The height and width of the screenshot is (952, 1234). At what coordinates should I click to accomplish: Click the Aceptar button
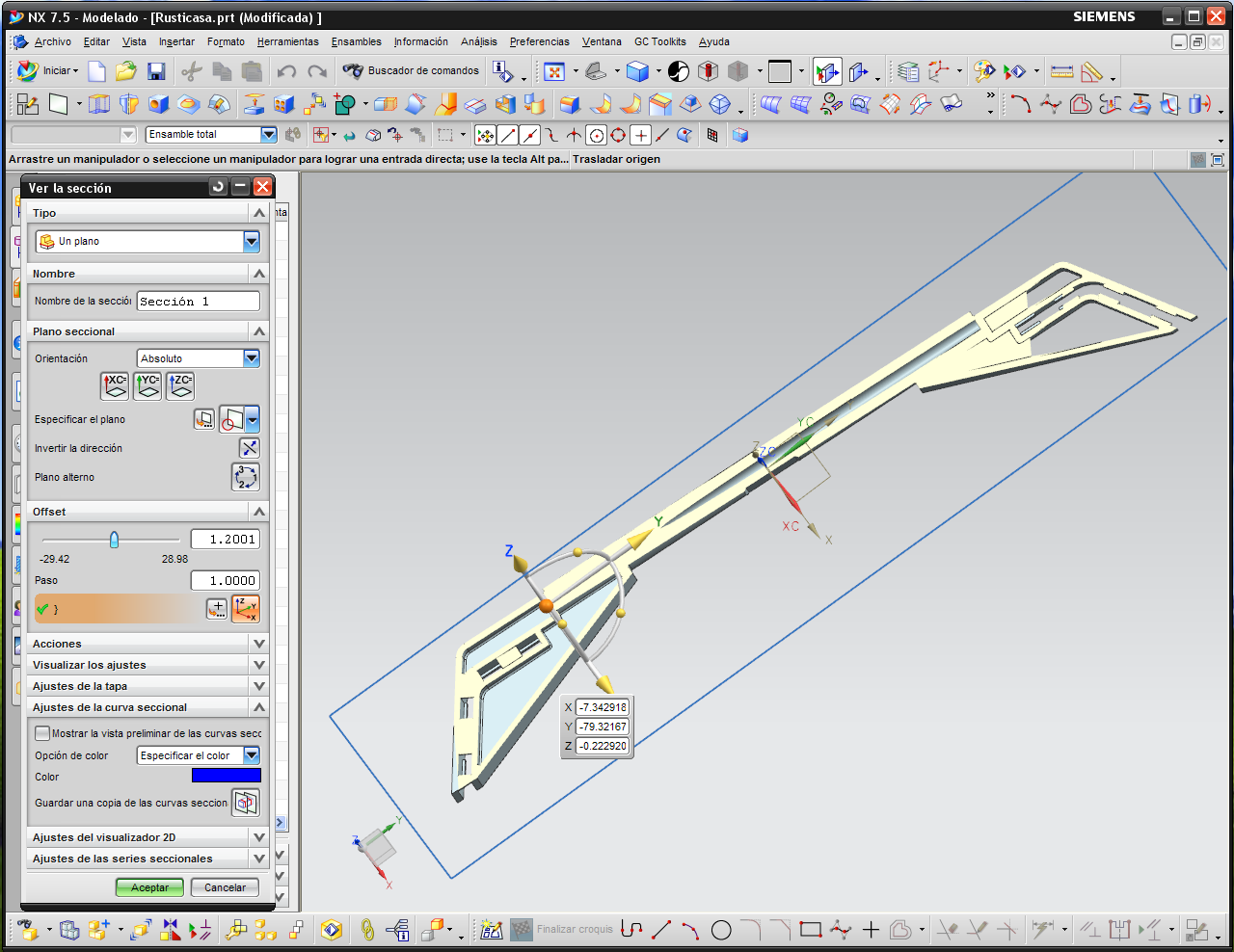click(149, 887)
